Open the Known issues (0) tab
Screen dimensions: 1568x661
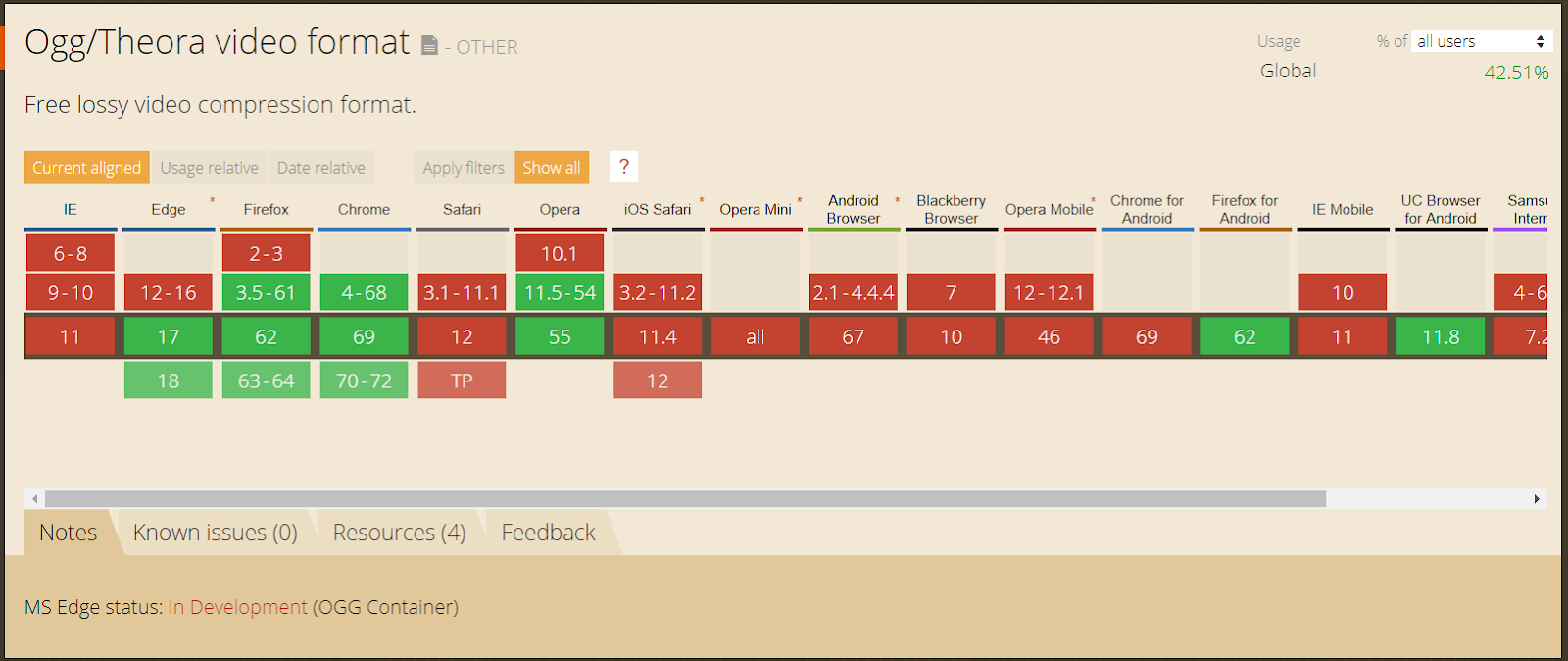click(216, 533)
